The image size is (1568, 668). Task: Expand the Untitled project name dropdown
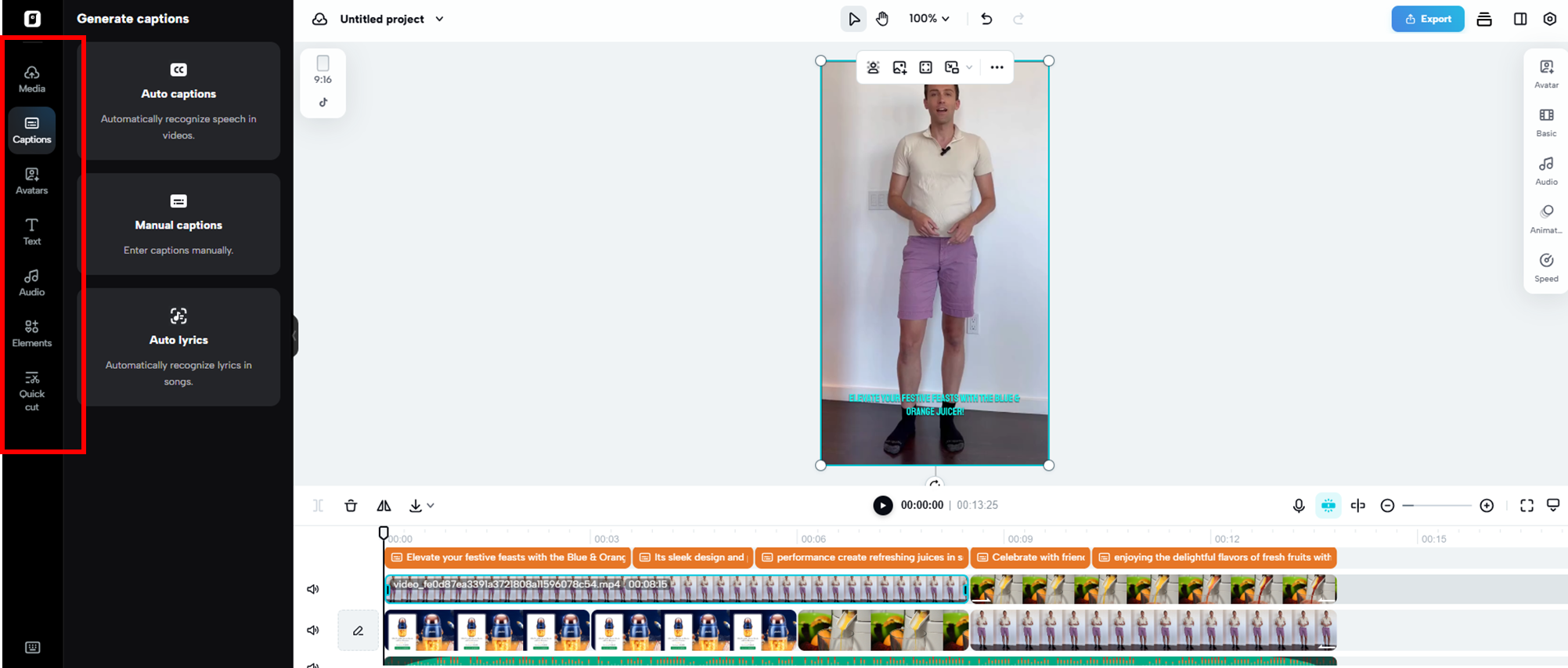pos(439,19)
